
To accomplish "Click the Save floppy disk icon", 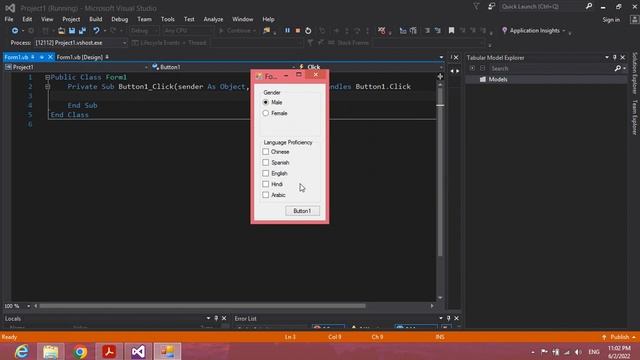I will click(72, 31).
